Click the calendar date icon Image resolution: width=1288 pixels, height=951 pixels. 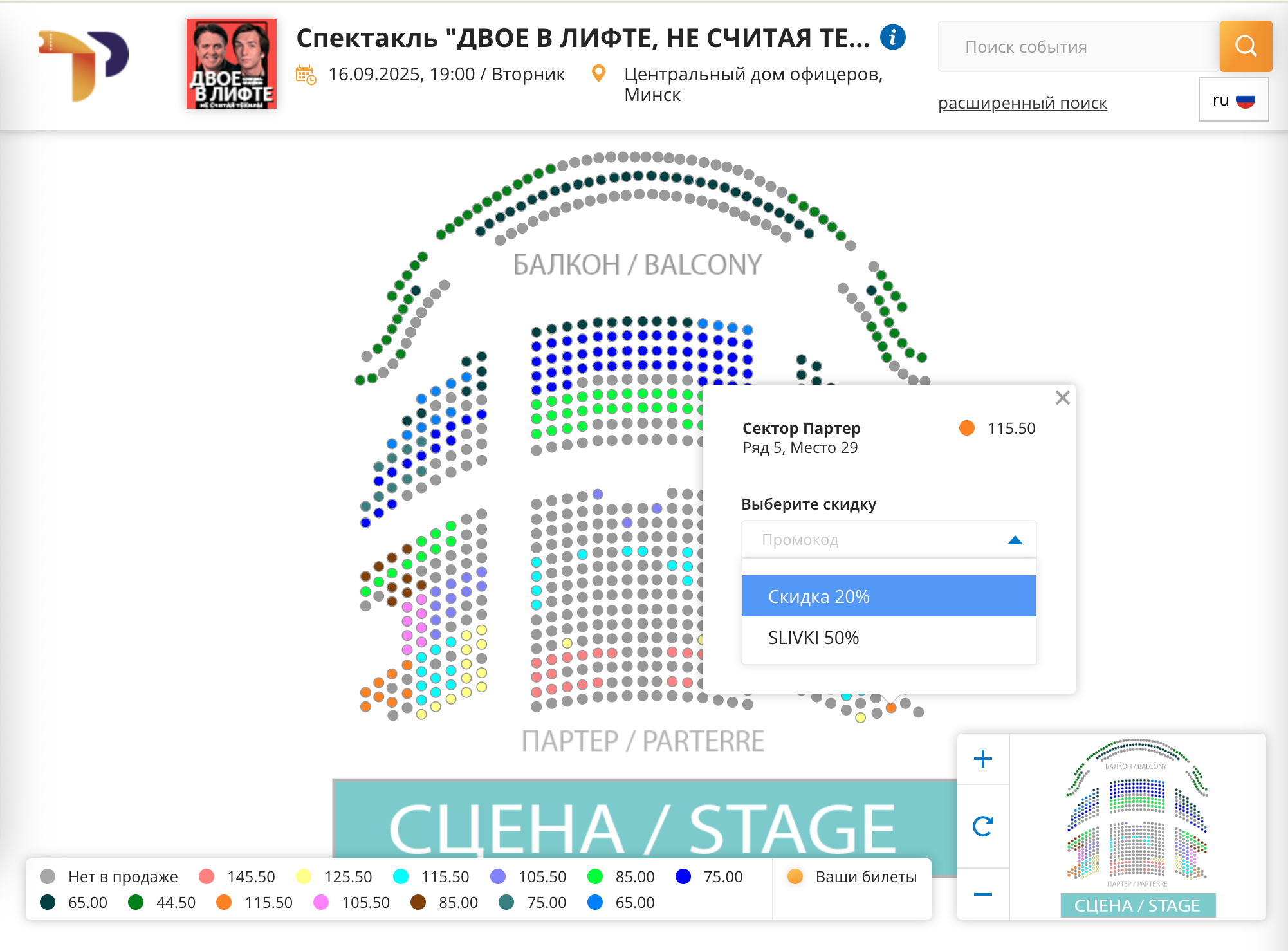[x=306, y=75]
